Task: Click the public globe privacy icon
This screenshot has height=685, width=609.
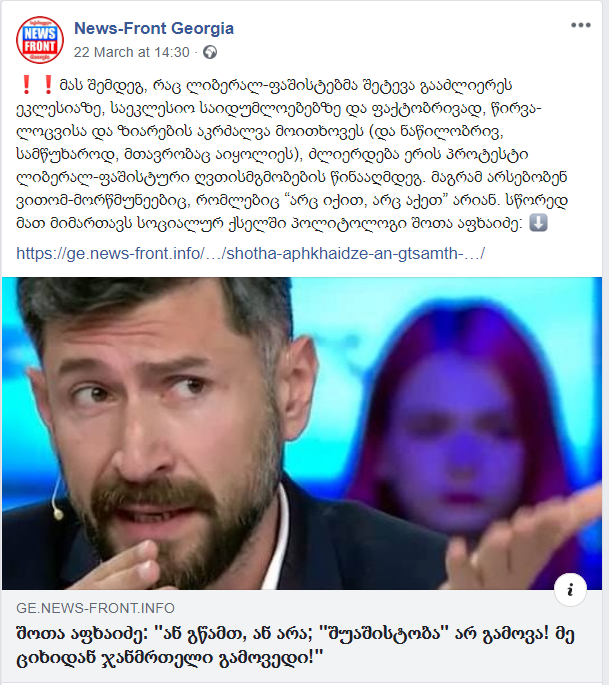Action: click(210, 52)
